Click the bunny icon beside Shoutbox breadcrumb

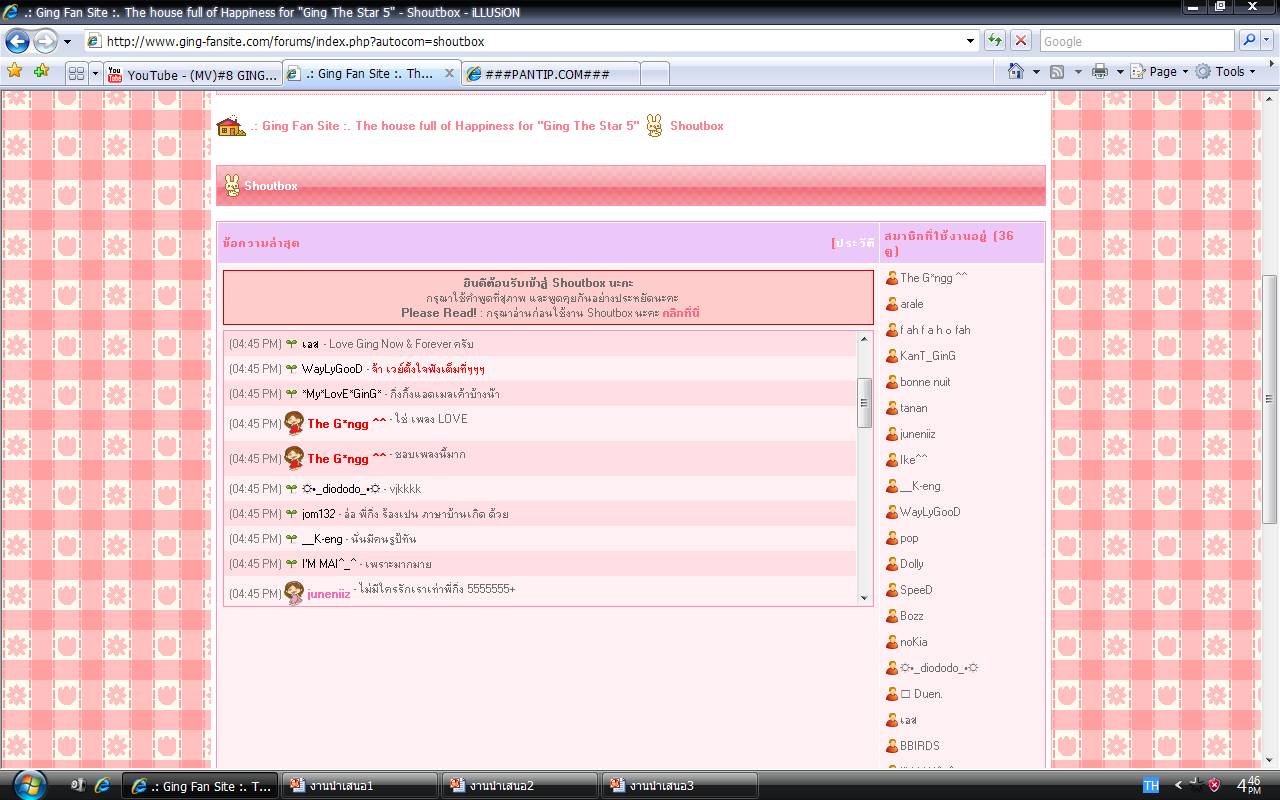654,125
